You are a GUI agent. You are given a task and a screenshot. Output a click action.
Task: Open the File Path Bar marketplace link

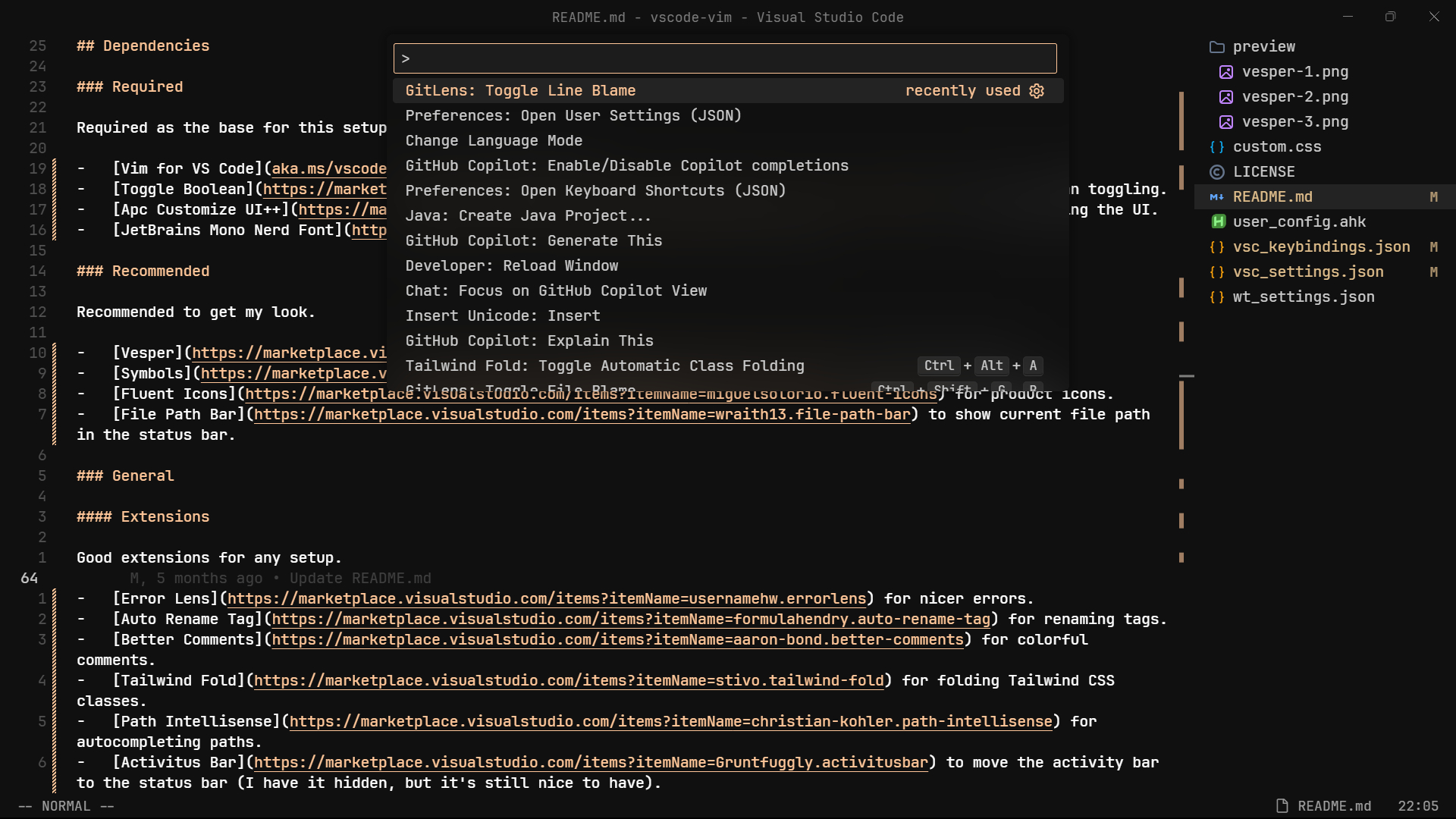pyautogui.click(x=582, y=415)
